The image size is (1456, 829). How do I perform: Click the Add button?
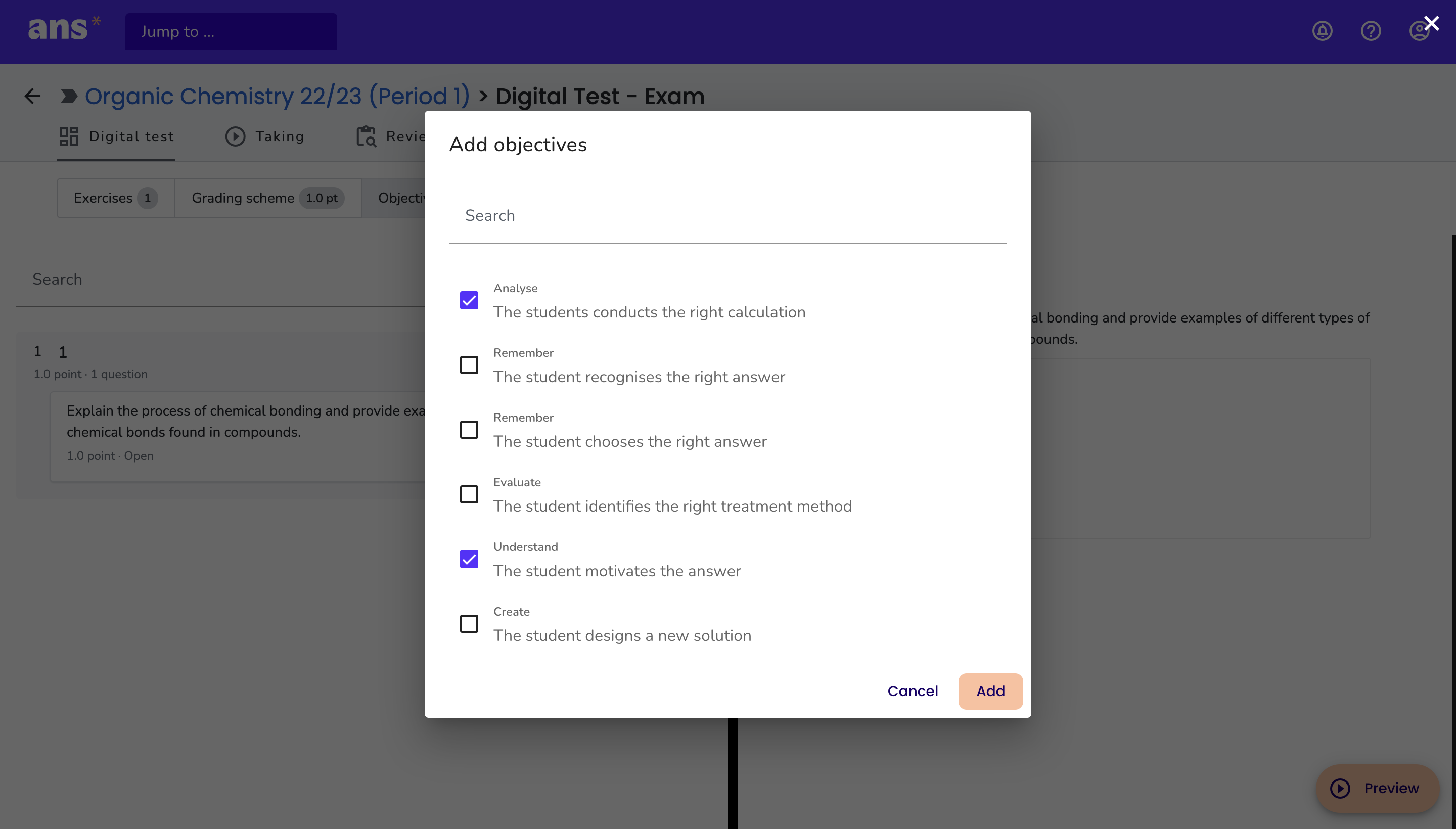pyautogui.click(x=990, y=691)
